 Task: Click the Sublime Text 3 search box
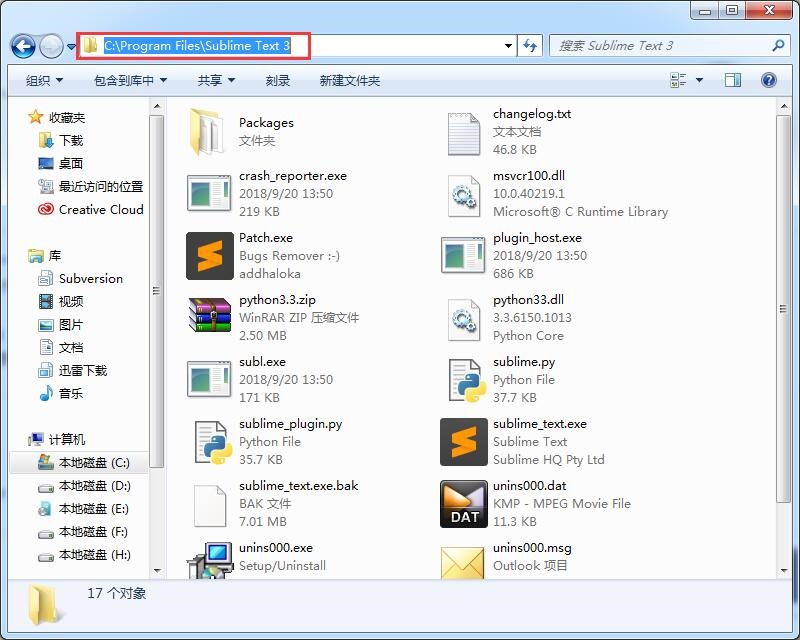tap(669, 46)
